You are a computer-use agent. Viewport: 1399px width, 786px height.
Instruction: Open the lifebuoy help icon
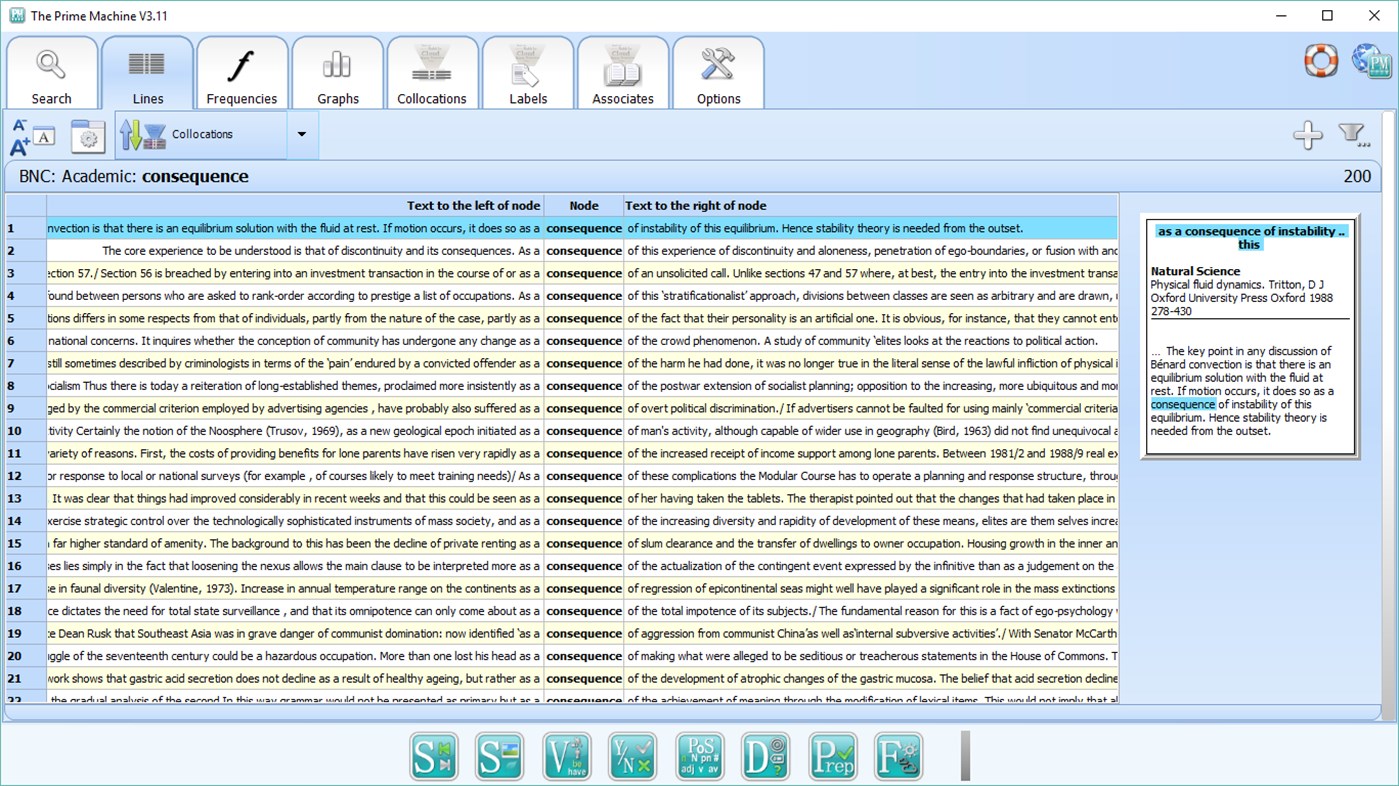(x=1321, y=61)
